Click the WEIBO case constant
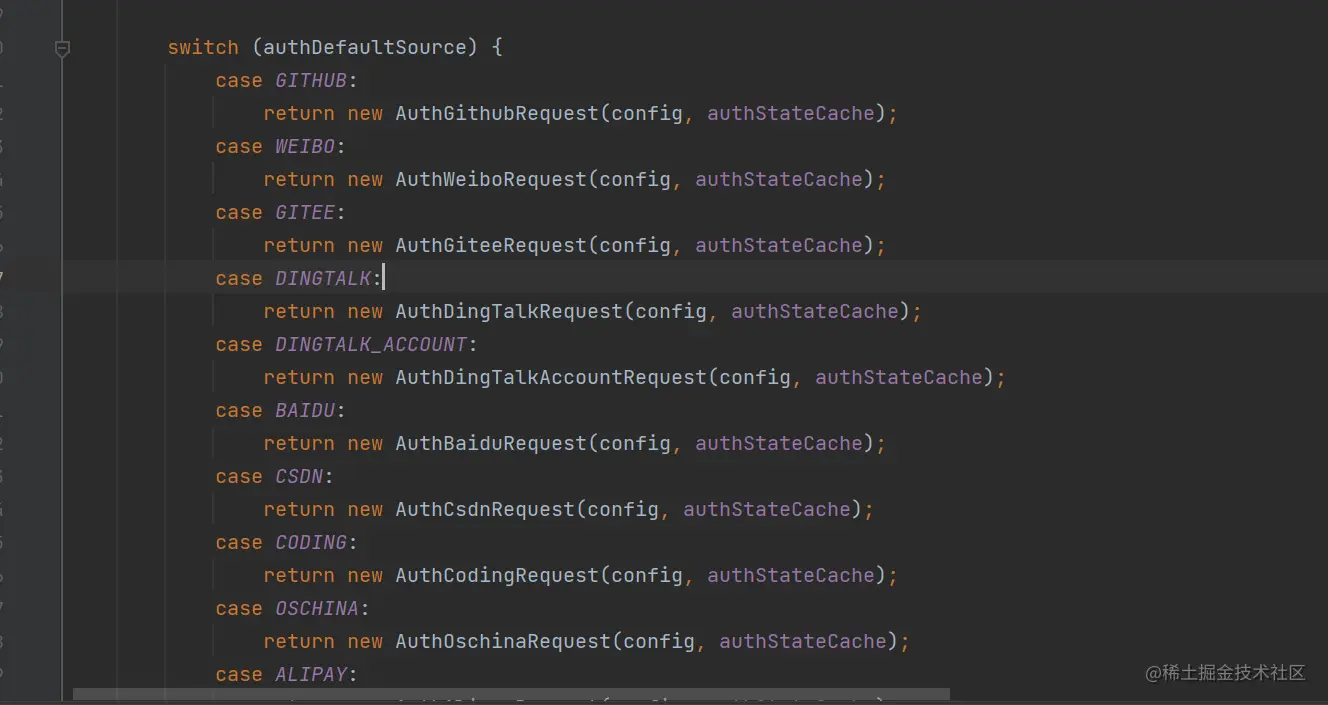This screenshot has width=1328, height=705. tap(305, 146)
